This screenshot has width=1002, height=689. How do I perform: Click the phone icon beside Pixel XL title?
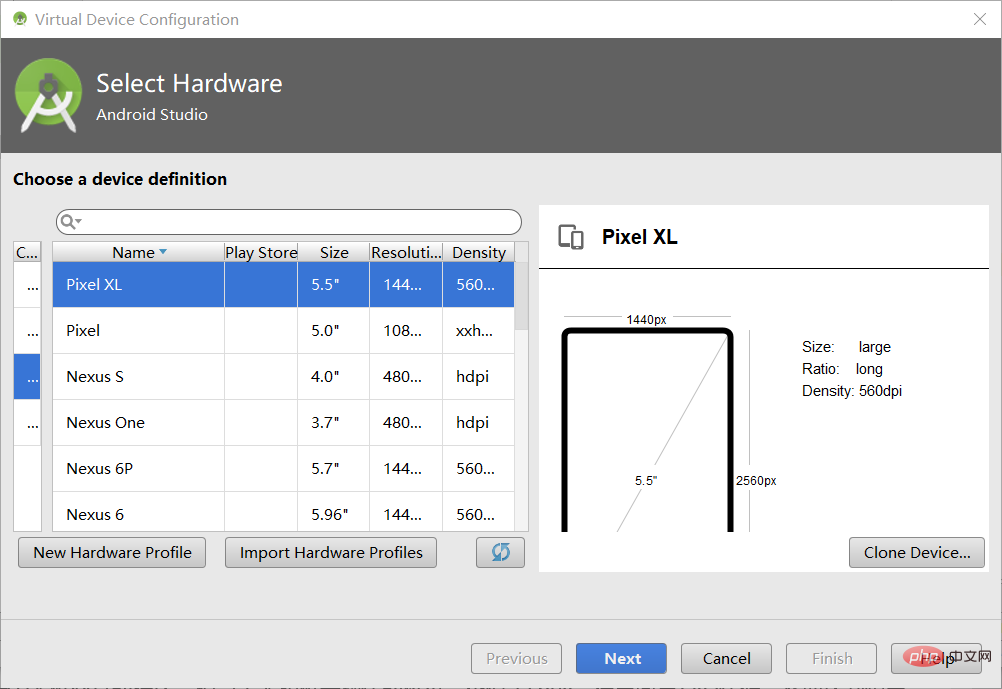(x=570, y=237)
